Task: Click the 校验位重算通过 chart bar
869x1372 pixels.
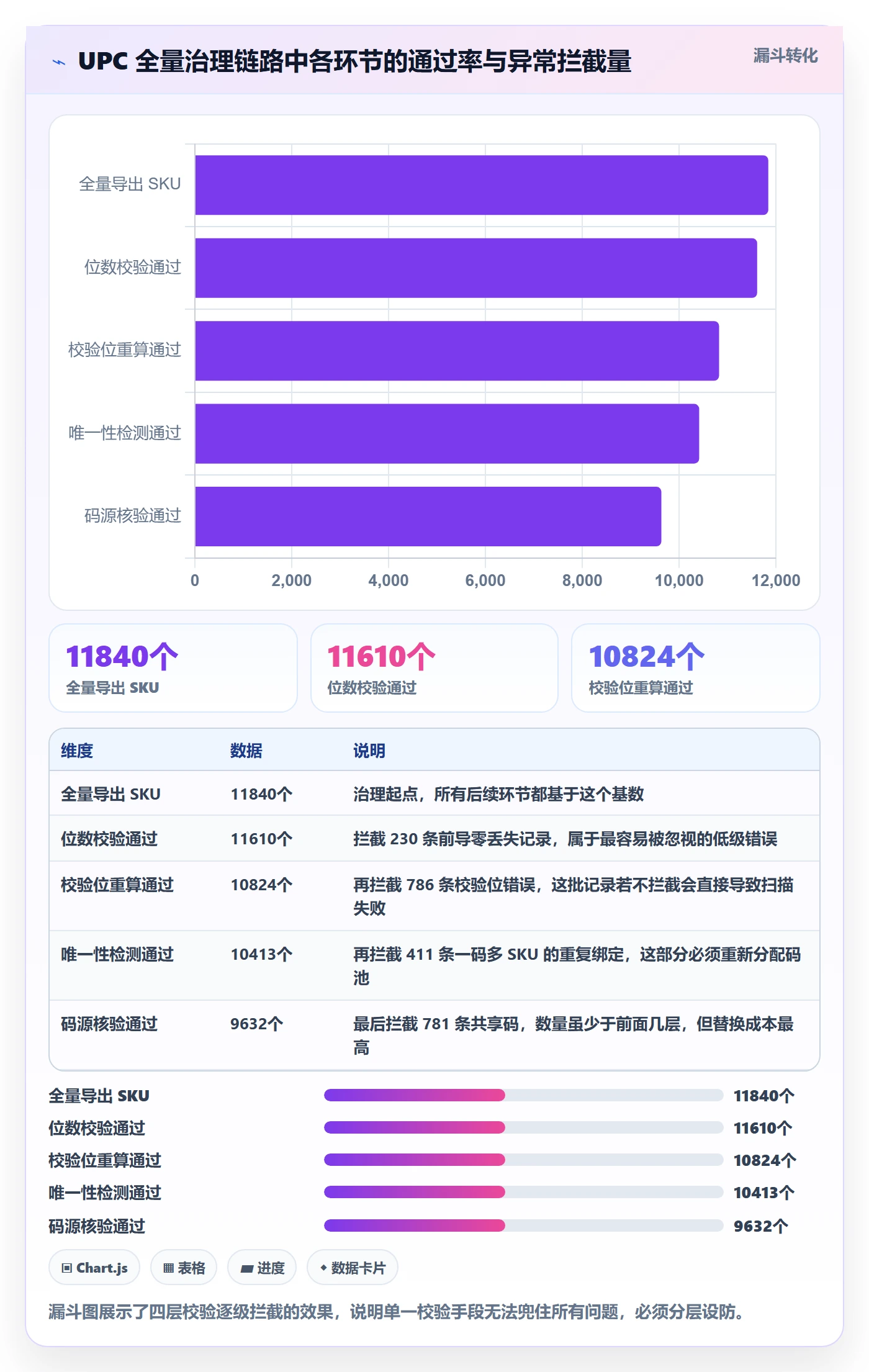Action: [457, 351]
